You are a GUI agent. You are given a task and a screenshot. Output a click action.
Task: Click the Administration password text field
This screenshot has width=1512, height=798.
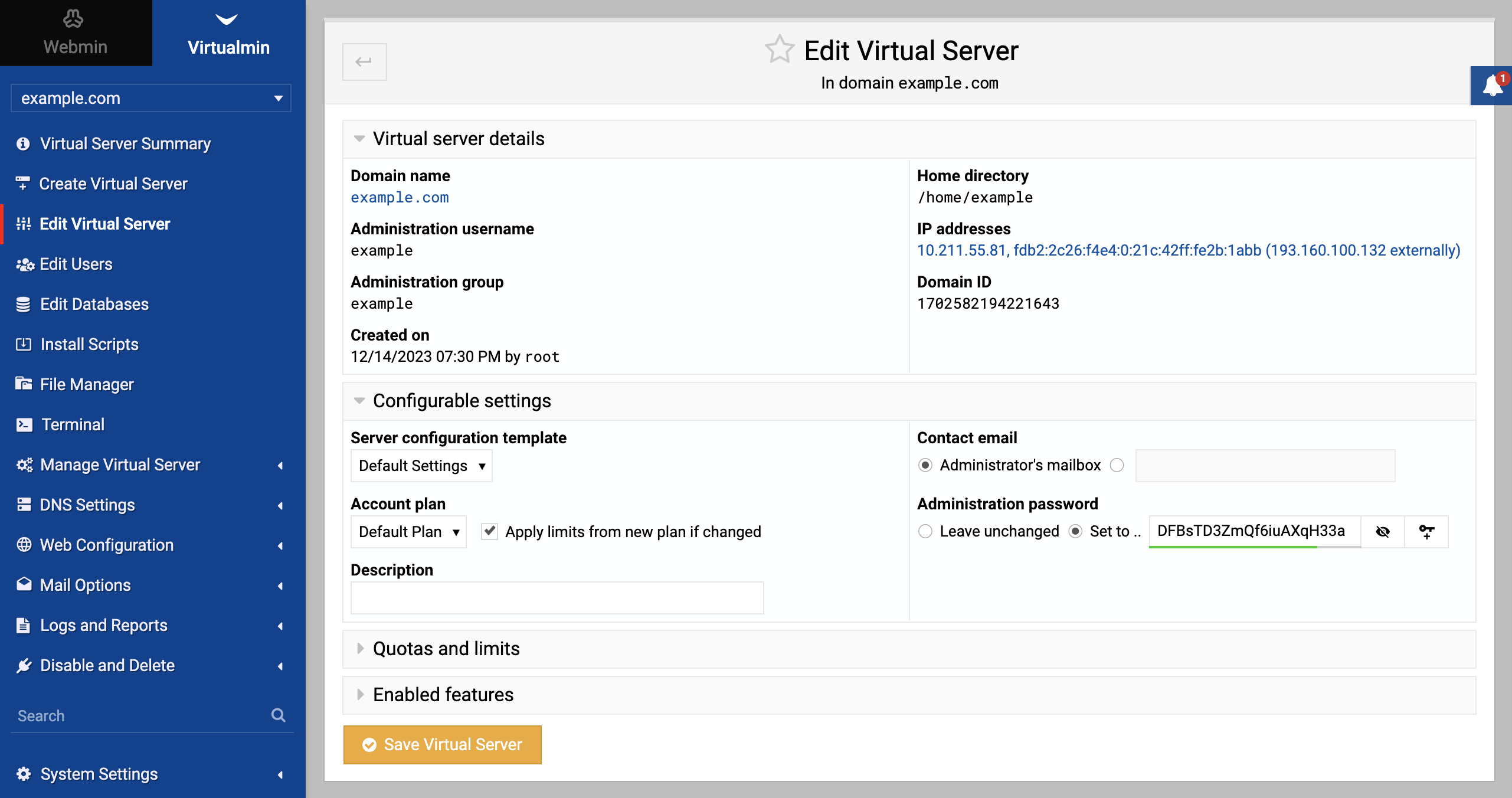1255,531
